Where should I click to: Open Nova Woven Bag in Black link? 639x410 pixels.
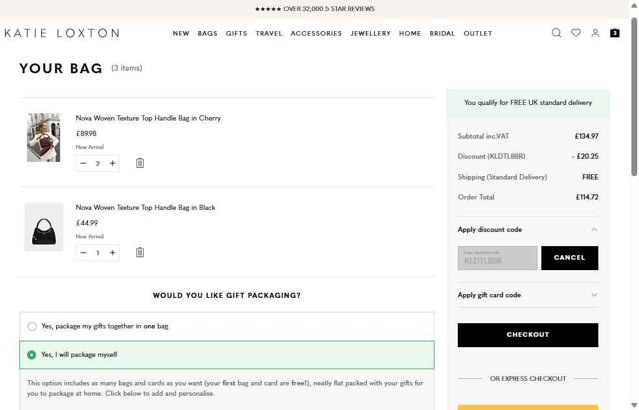click(145, 207)
